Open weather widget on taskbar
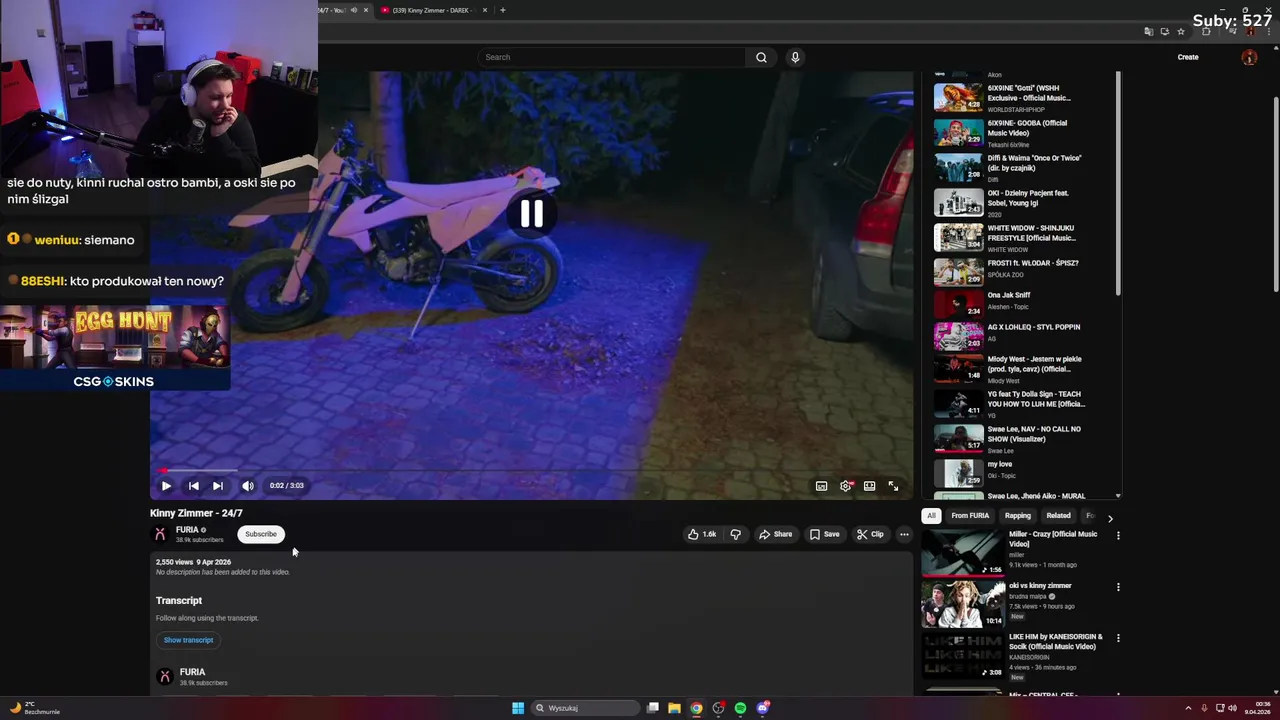This screenshot has width=1280, height=720. click(35, 708)
